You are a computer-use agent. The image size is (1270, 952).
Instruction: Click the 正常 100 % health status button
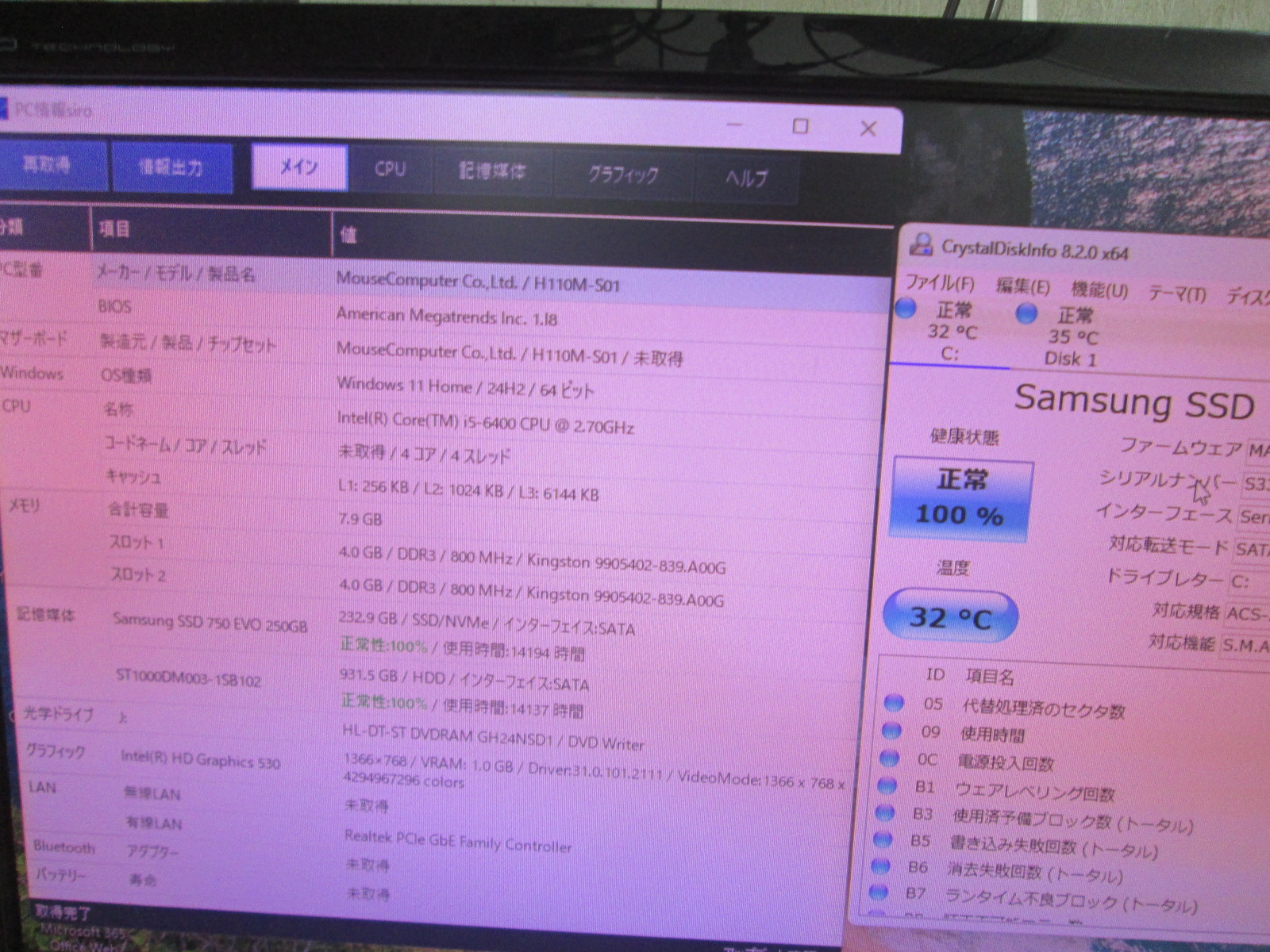(x=961, y=498)
